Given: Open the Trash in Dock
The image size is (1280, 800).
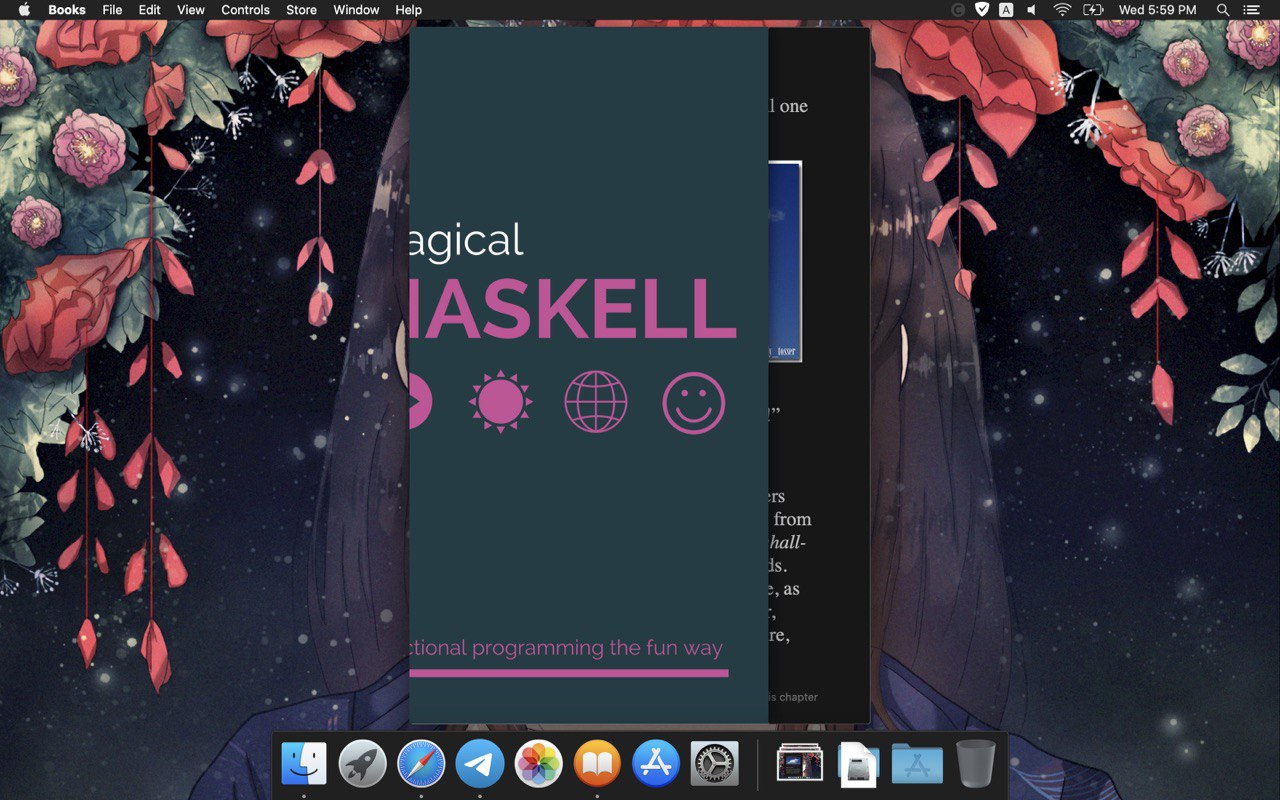Looking at the screenshot, I should [x=975, y=764].
